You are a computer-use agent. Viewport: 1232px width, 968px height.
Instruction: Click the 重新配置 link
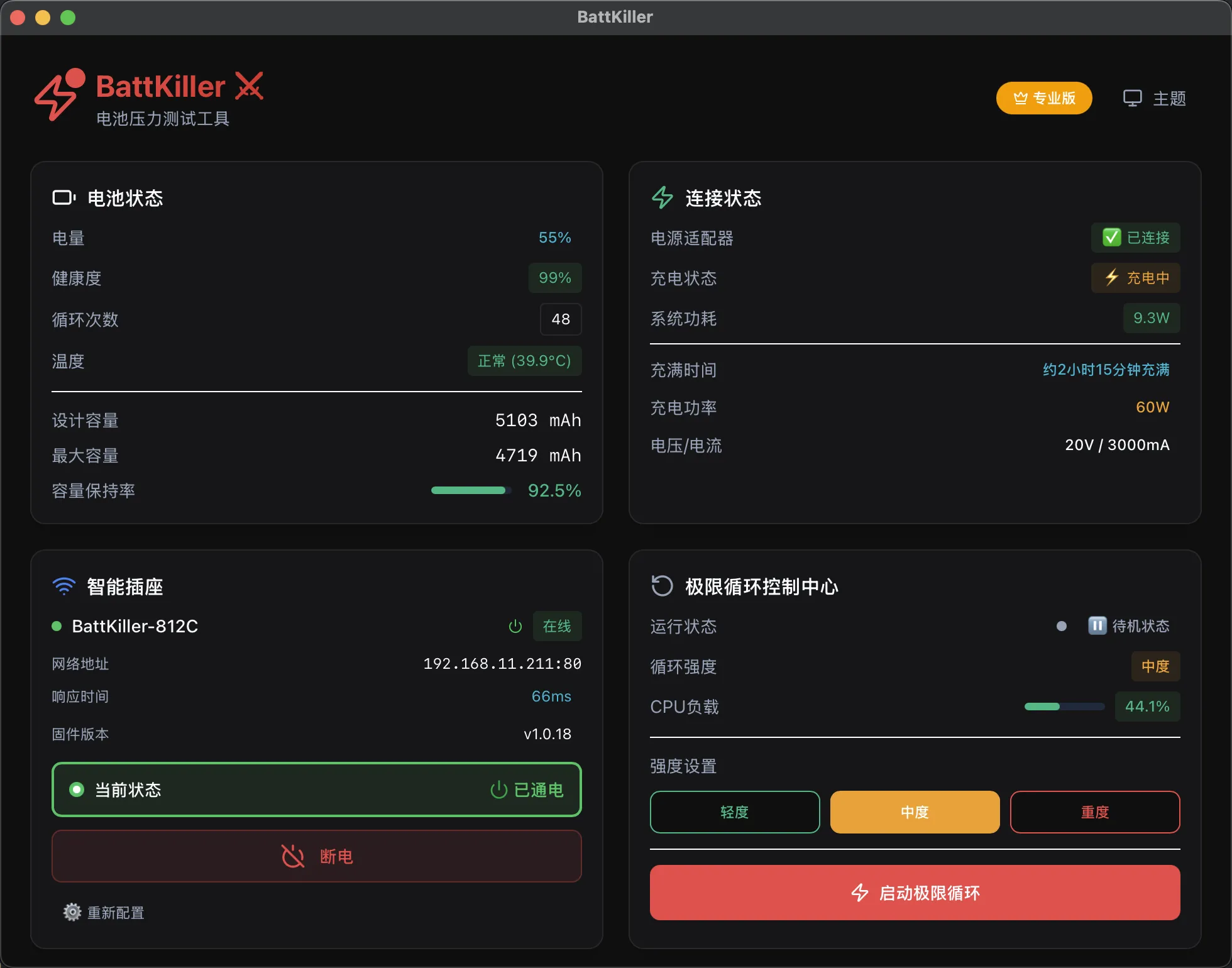tap(115, 912)
